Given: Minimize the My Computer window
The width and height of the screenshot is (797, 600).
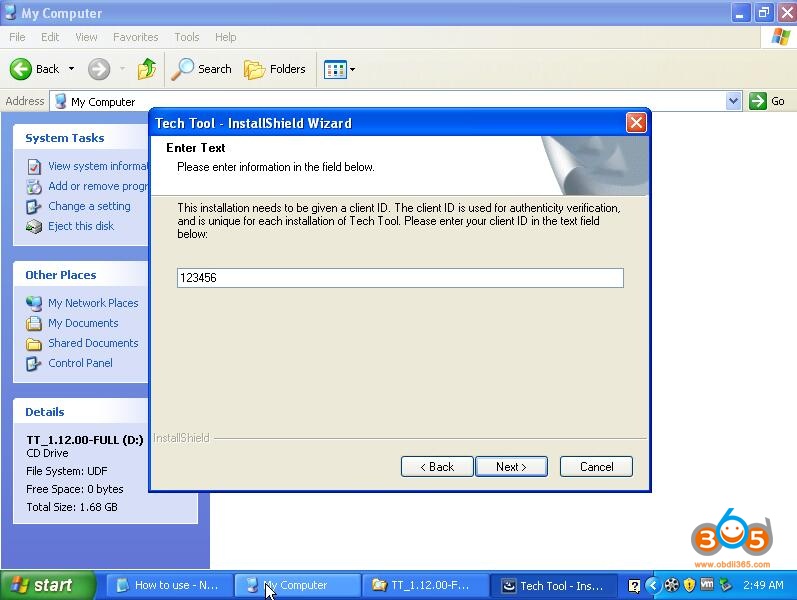Looking at the screenshot, I should click(740, 13).
